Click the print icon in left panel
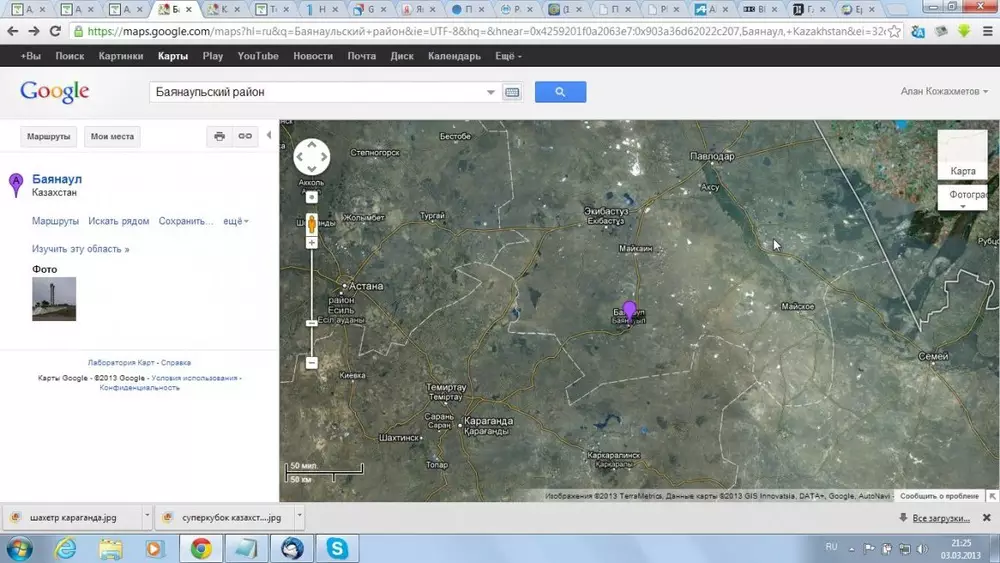 [x=220, y=136]
